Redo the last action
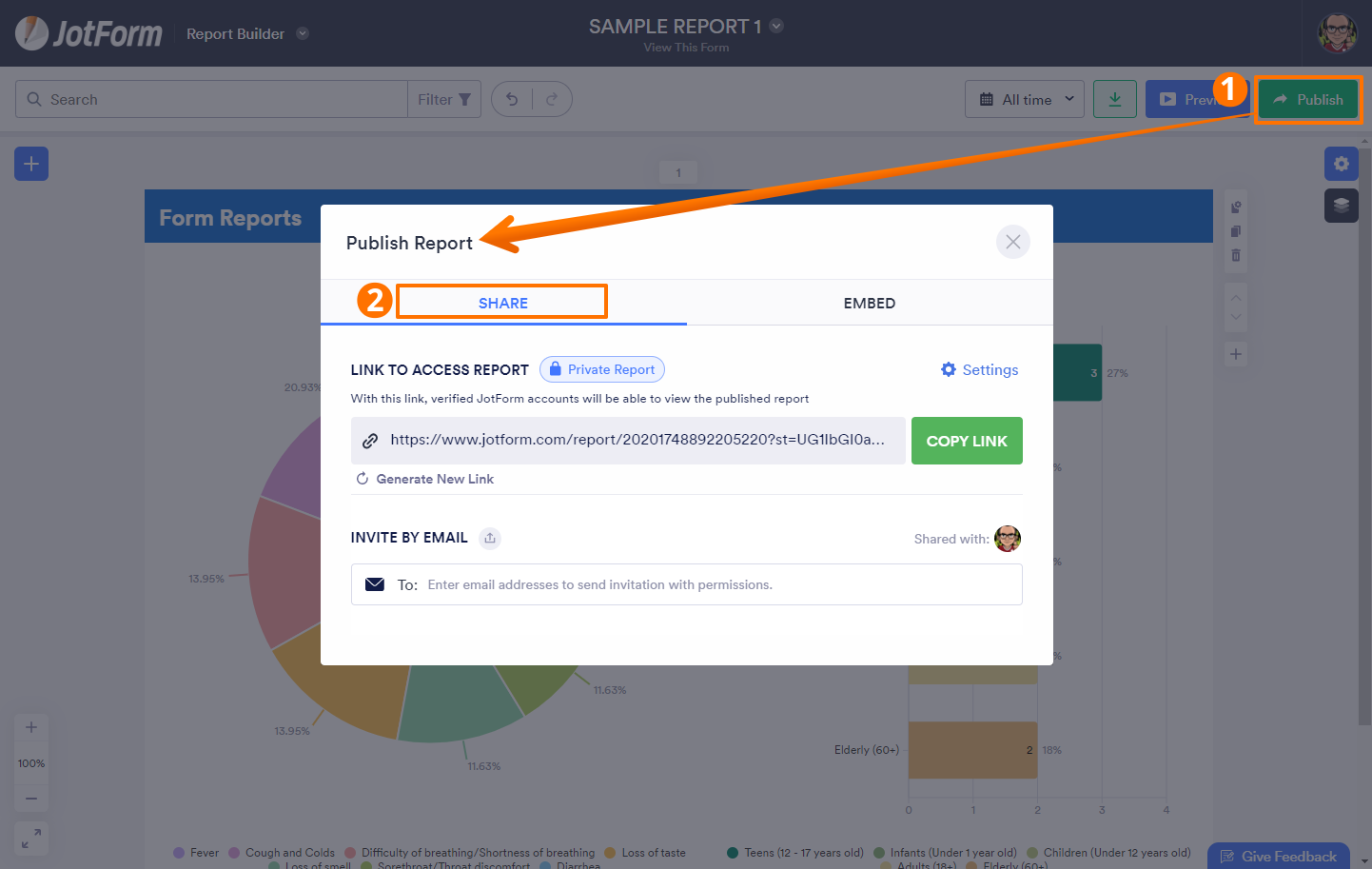 [552, 99]
